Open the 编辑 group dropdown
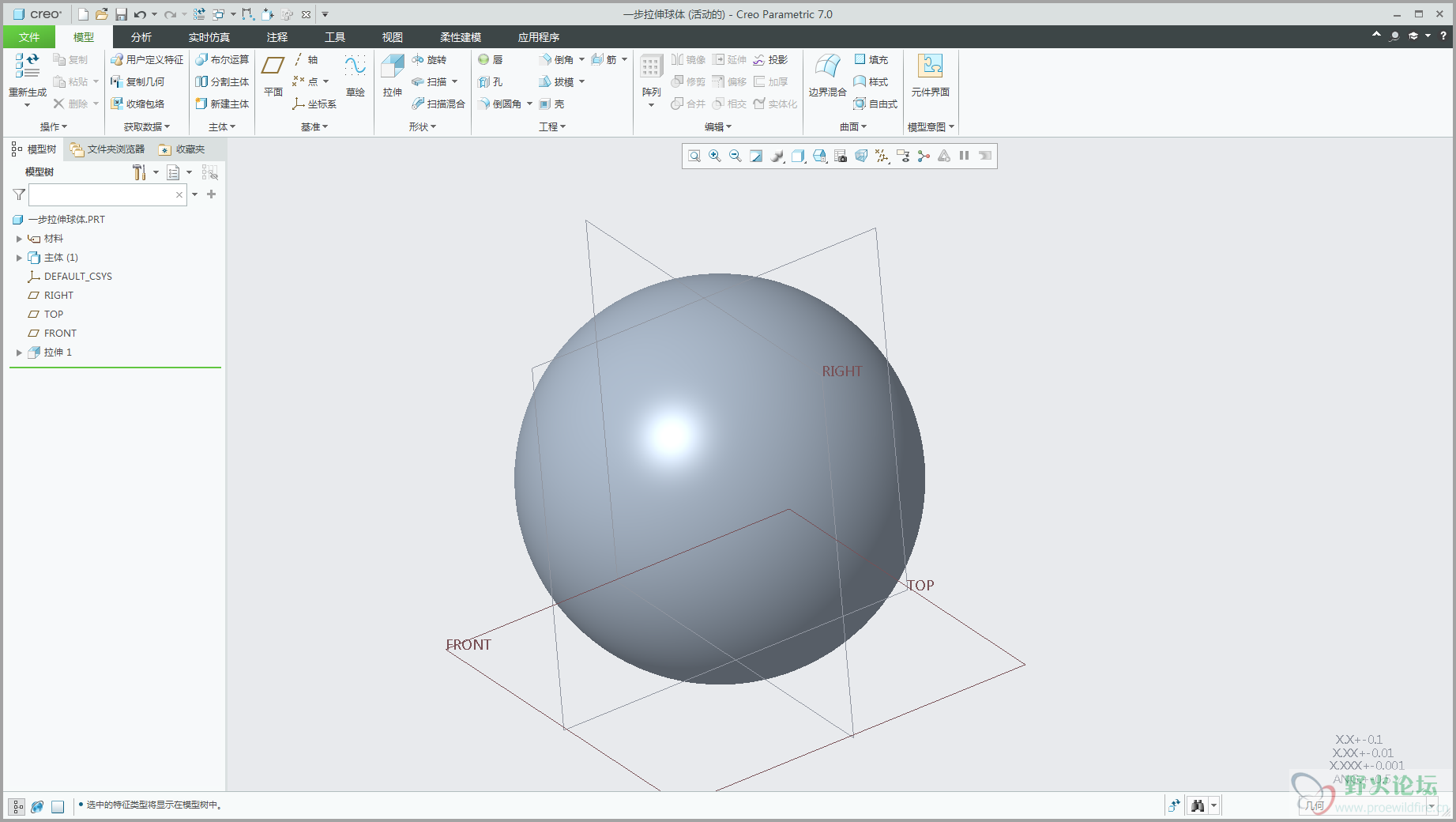Viewport: 1456px width, 822px height. (718, 126)
